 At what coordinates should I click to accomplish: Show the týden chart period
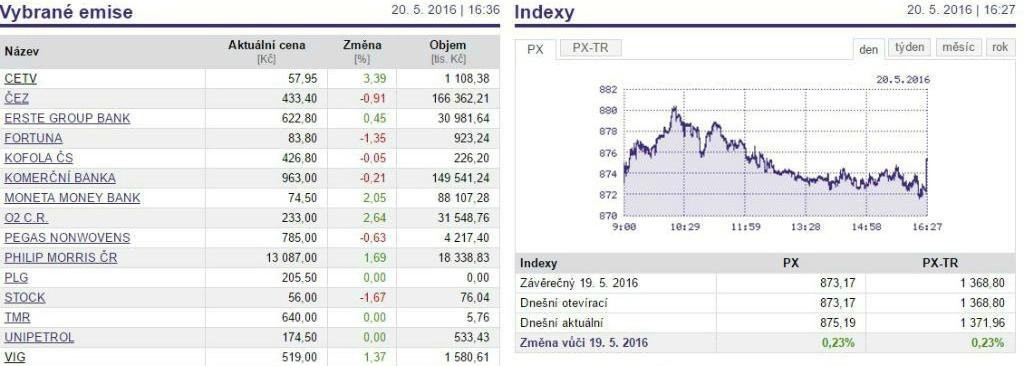pos(910,48)
